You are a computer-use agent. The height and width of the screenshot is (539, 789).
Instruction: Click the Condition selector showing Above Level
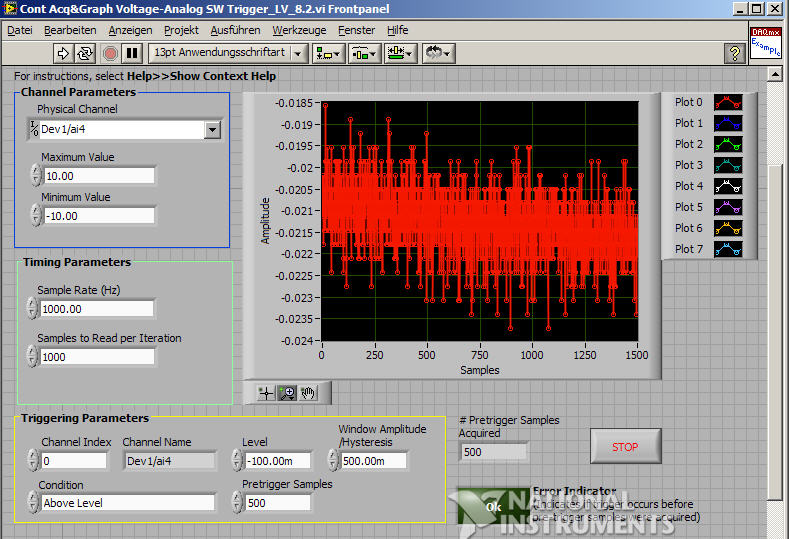point(127,503)
